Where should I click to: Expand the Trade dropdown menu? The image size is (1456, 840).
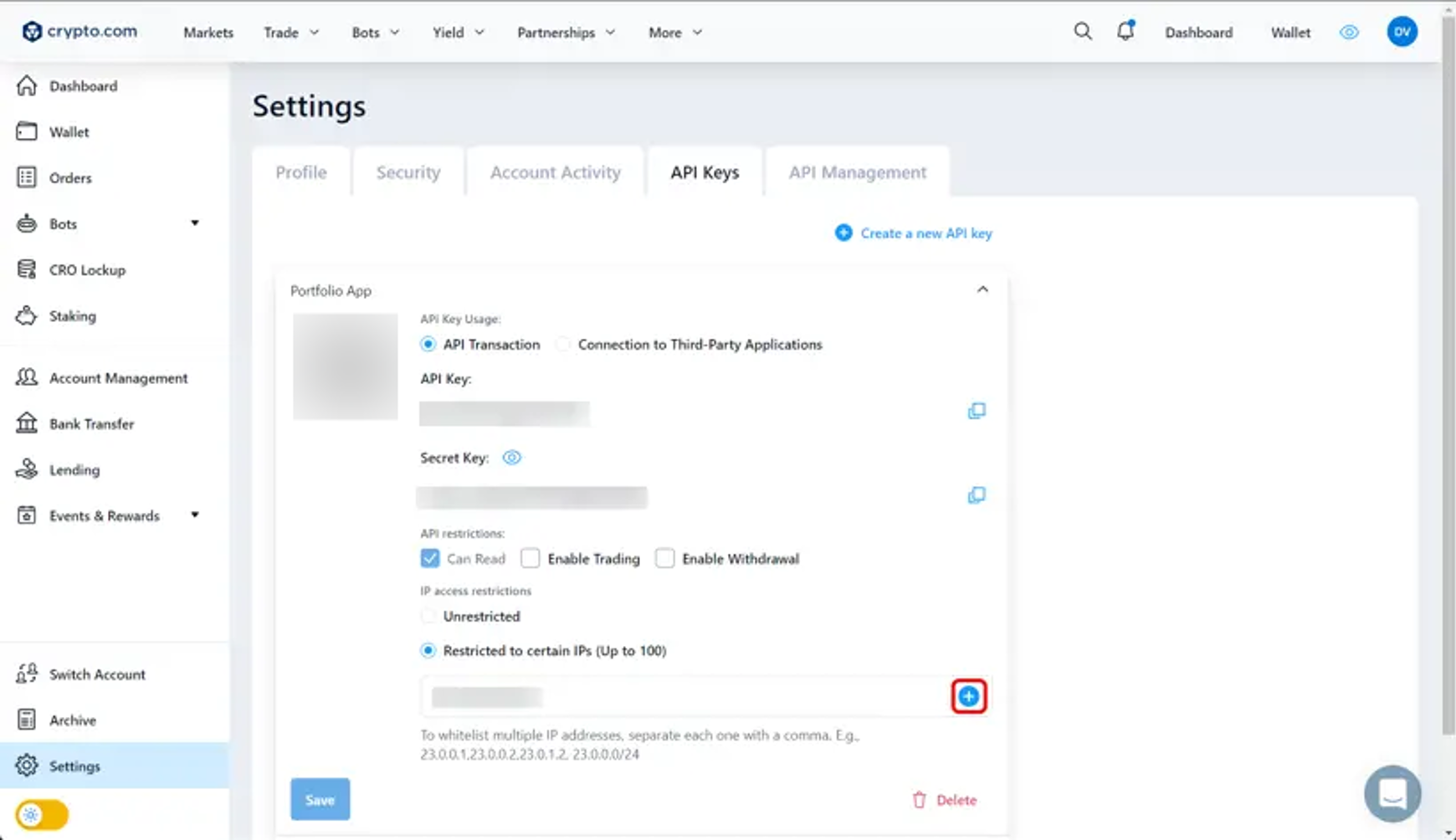291,33
